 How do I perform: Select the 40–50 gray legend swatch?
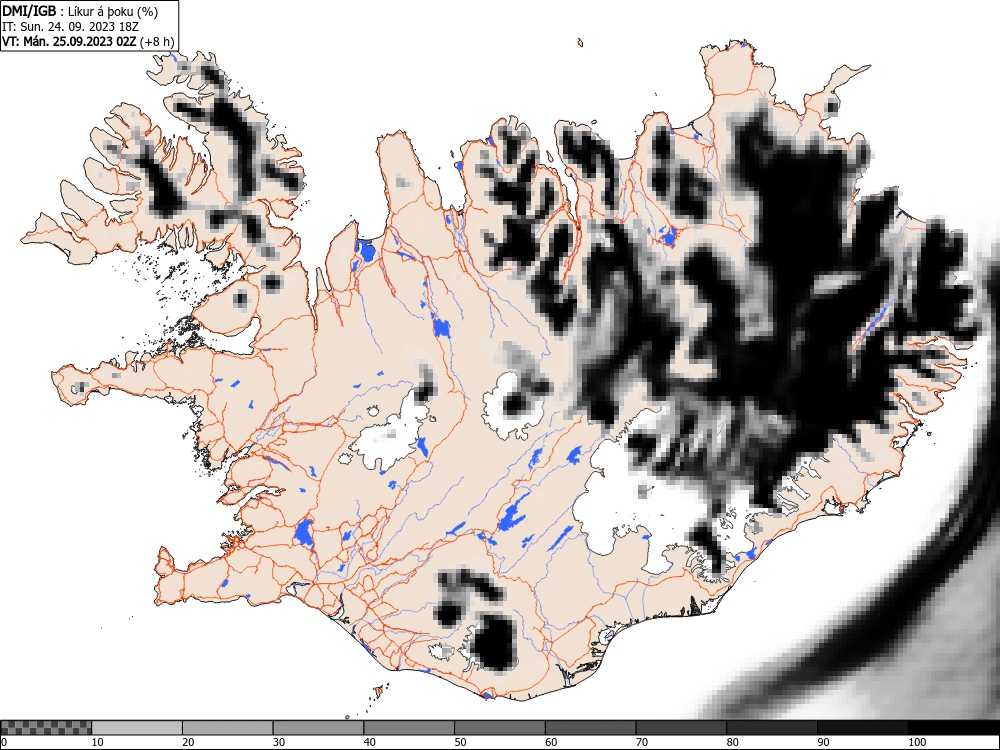pyautogui.click(x=409, y=728)
